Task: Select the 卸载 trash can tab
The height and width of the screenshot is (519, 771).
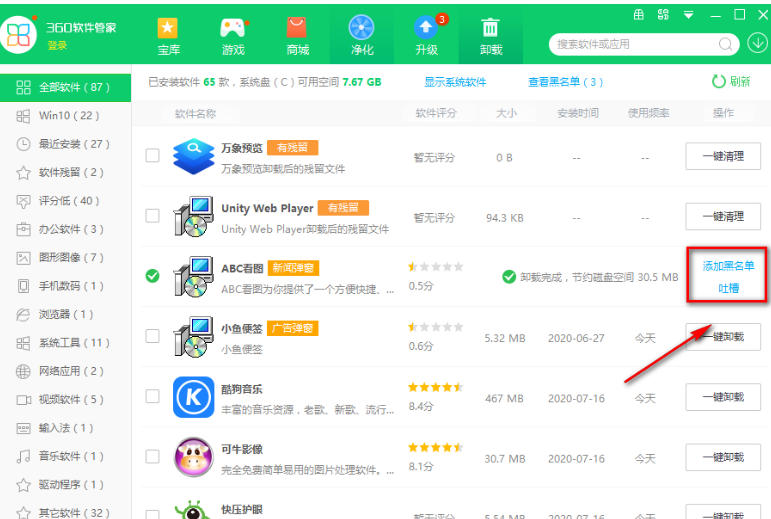Action: point(491,35)
